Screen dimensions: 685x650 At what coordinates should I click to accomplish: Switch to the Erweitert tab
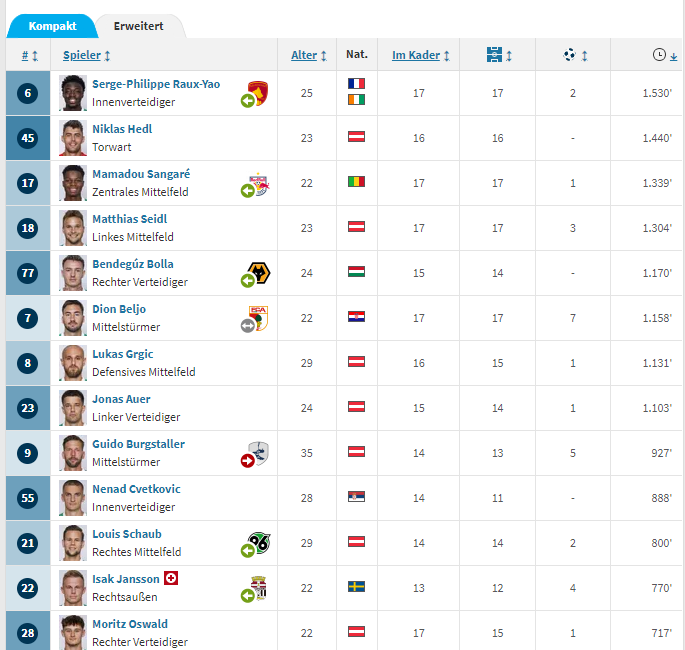coord(138,26)
